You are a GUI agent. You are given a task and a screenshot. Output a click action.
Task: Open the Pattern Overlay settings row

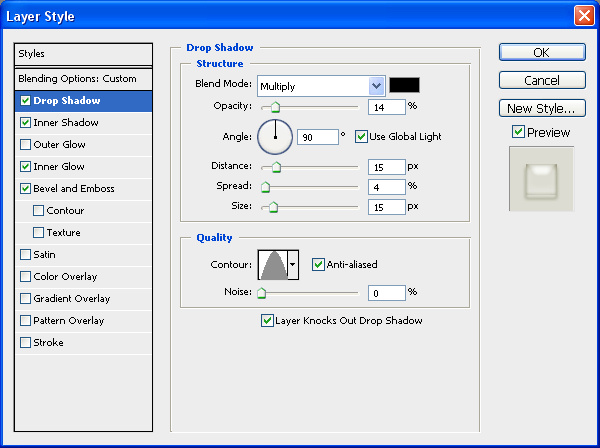click(x=83, y=321)
